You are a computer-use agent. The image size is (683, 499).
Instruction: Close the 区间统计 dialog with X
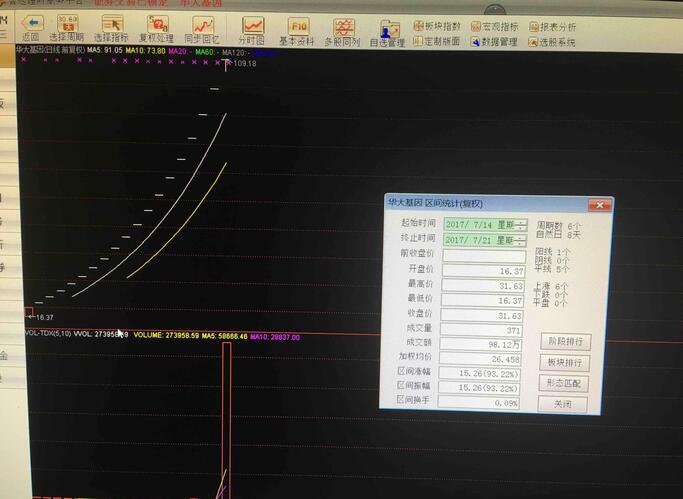point(599,205)
